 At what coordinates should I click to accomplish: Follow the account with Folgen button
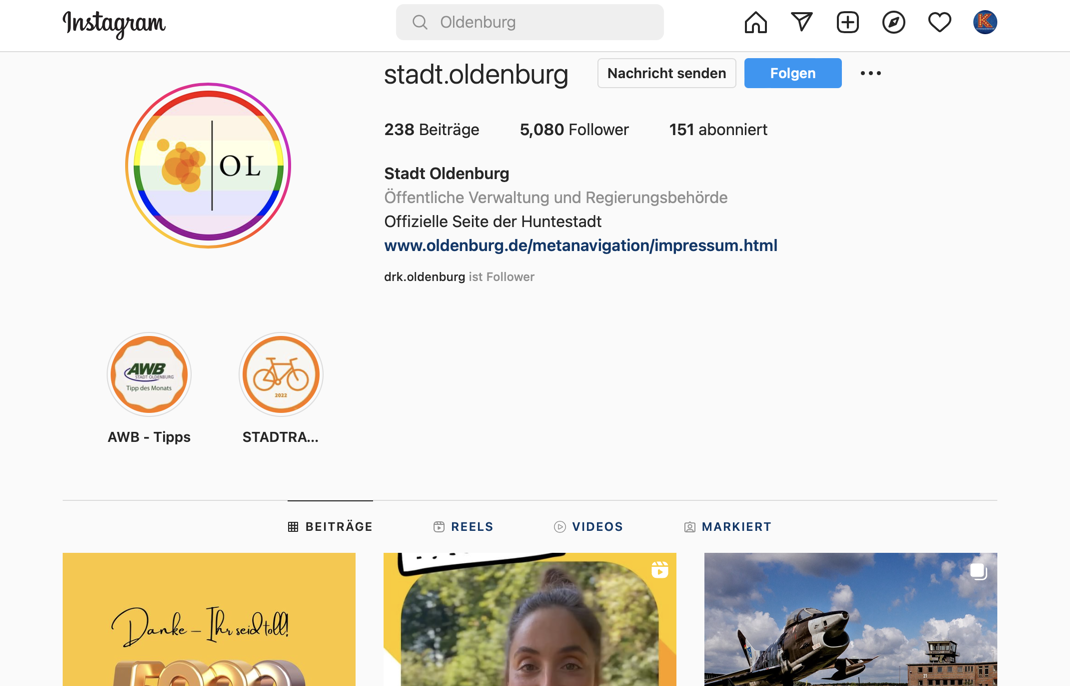click(793, 73)
